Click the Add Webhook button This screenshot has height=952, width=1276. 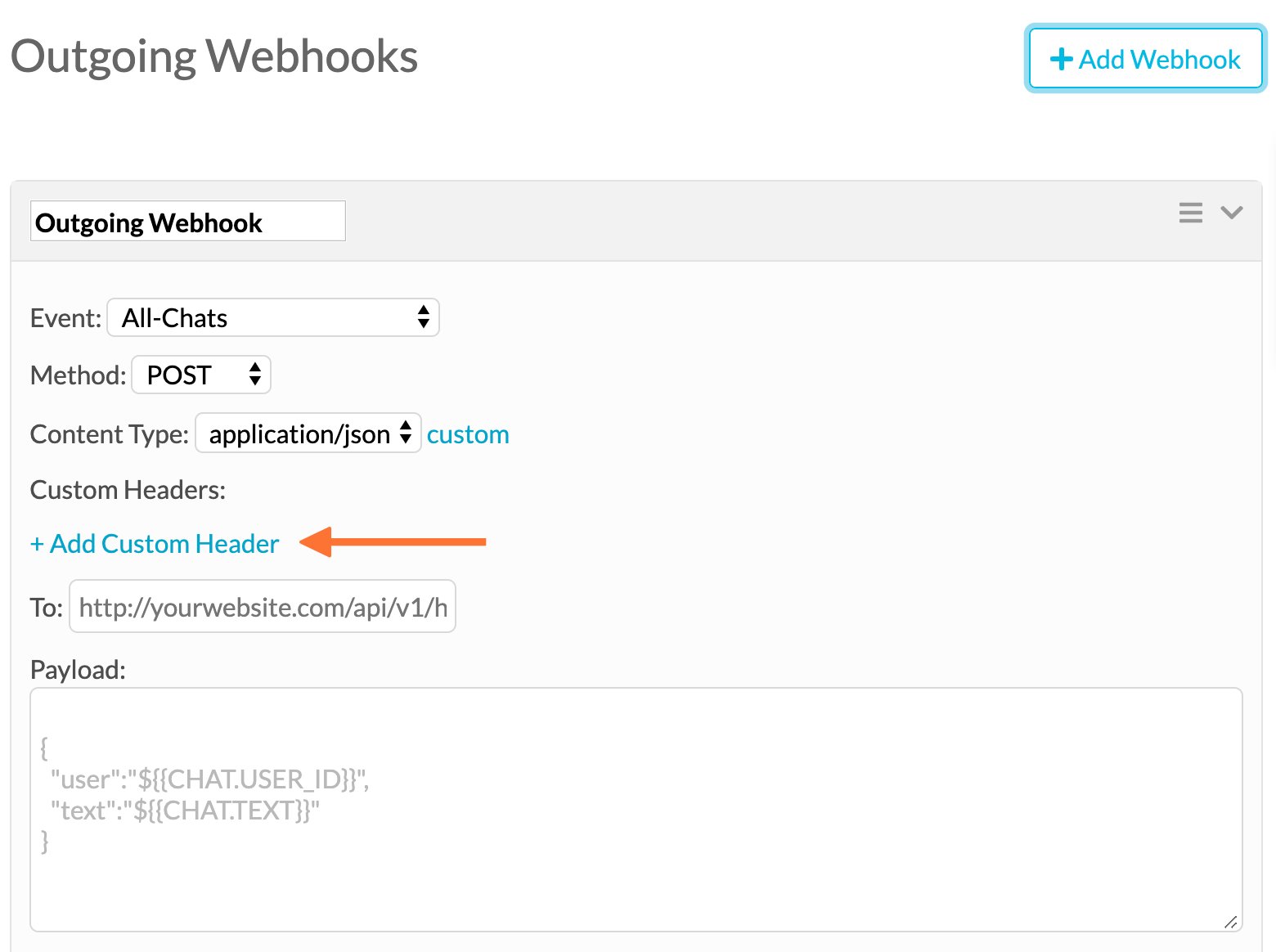coord(1144,58)
